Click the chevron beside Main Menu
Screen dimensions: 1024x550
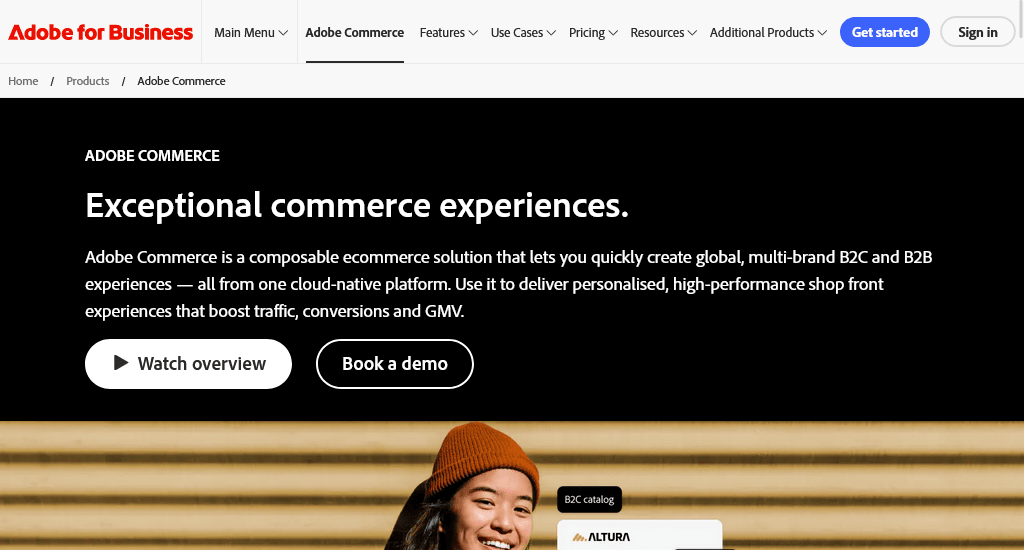pyautogui.click(x=283, y=33)
